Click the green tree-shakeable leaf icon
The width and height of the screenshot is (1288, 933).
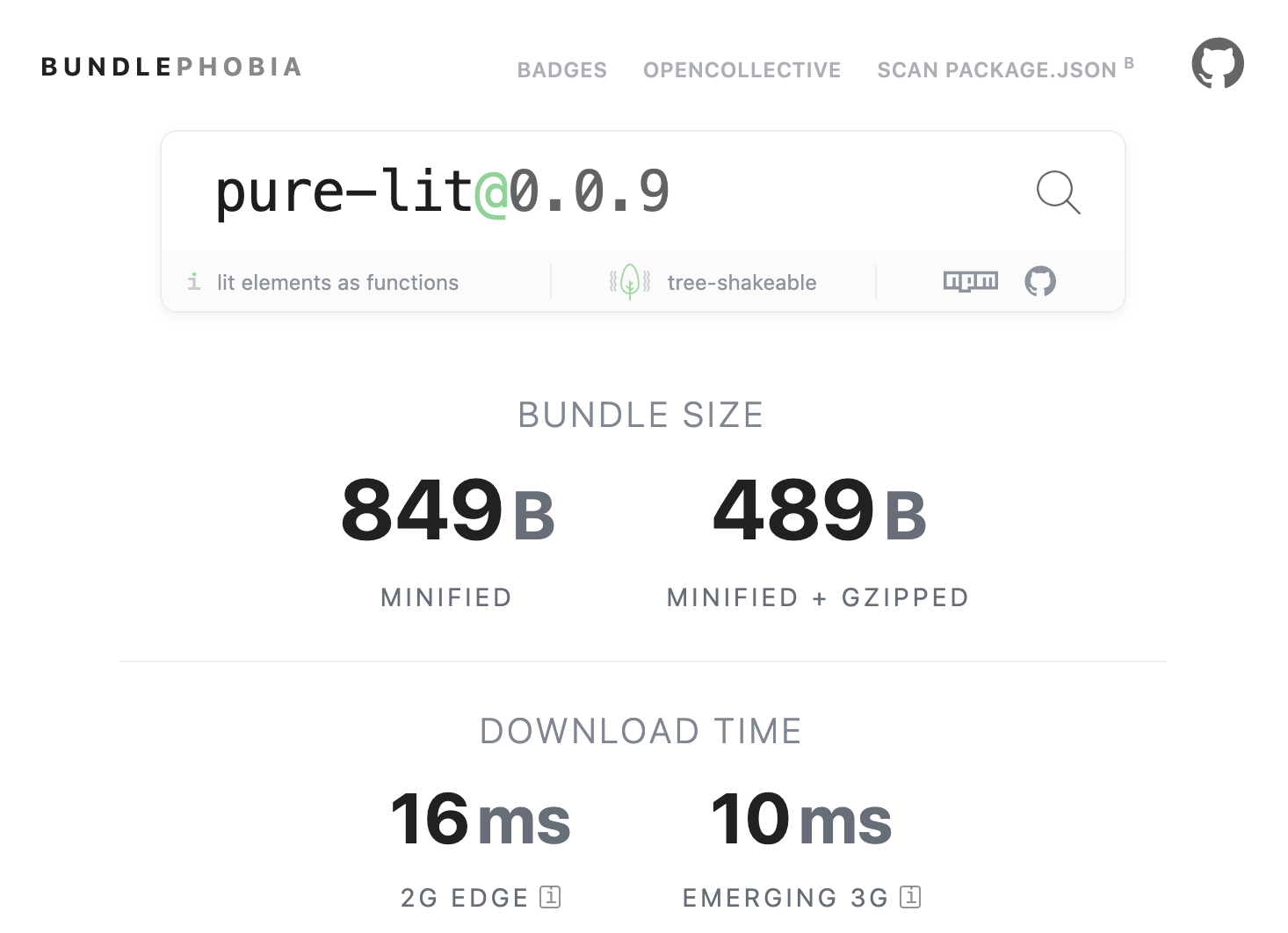(629, 281)
